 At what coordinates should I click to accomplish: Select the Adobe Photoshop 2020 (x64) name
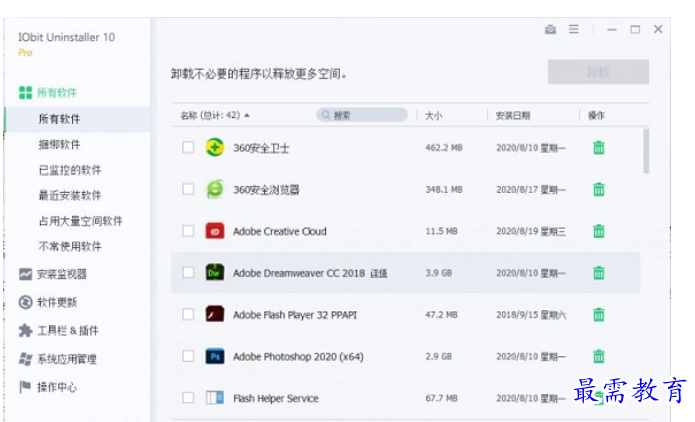pos(298,356)
